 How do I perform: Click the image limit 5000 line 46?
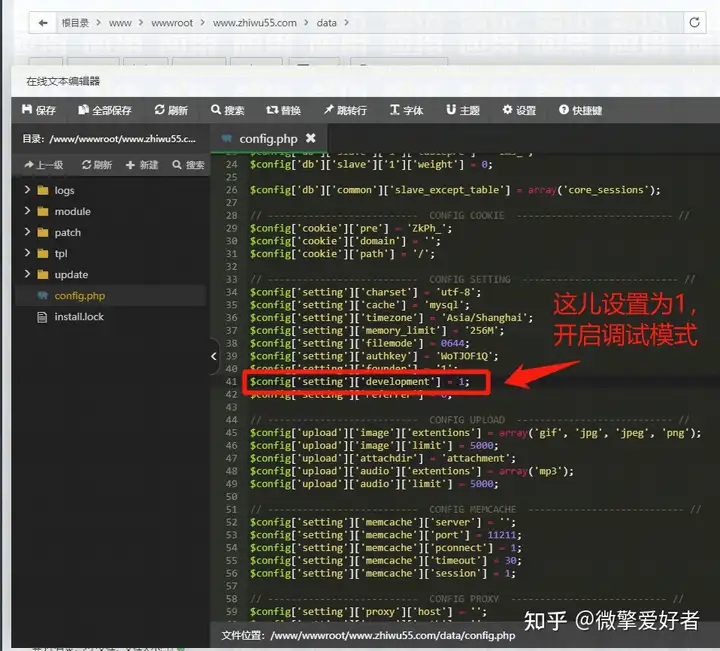click(374, 445)
